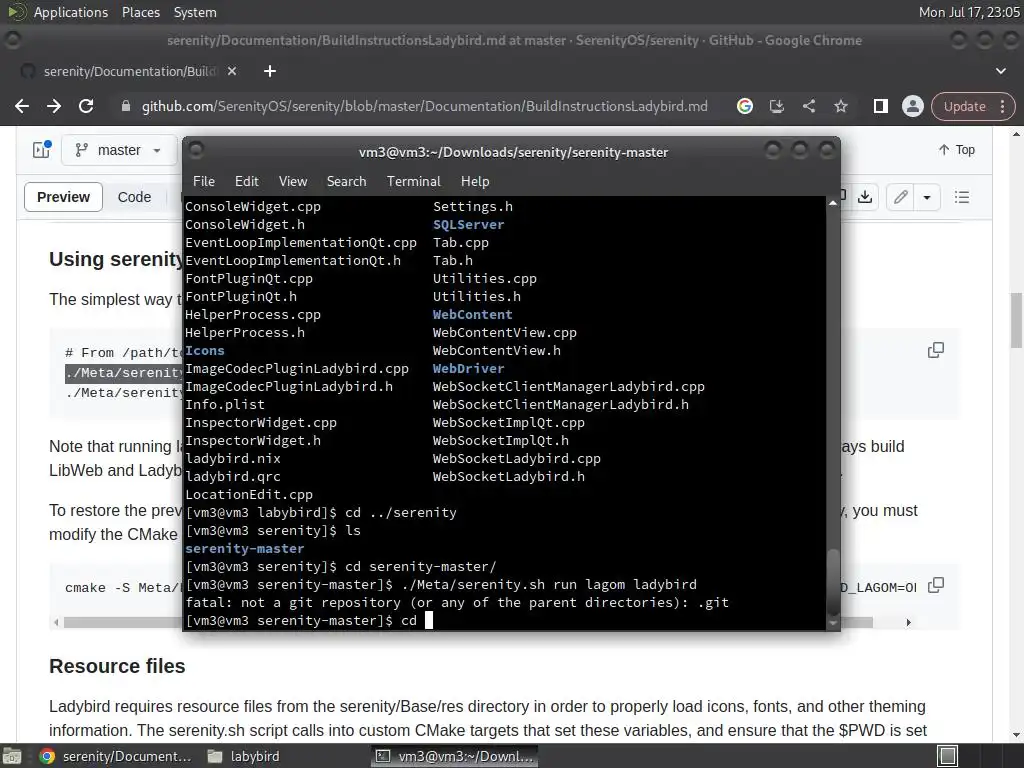Click serenity-master directory in terminal output

(245, 549)
